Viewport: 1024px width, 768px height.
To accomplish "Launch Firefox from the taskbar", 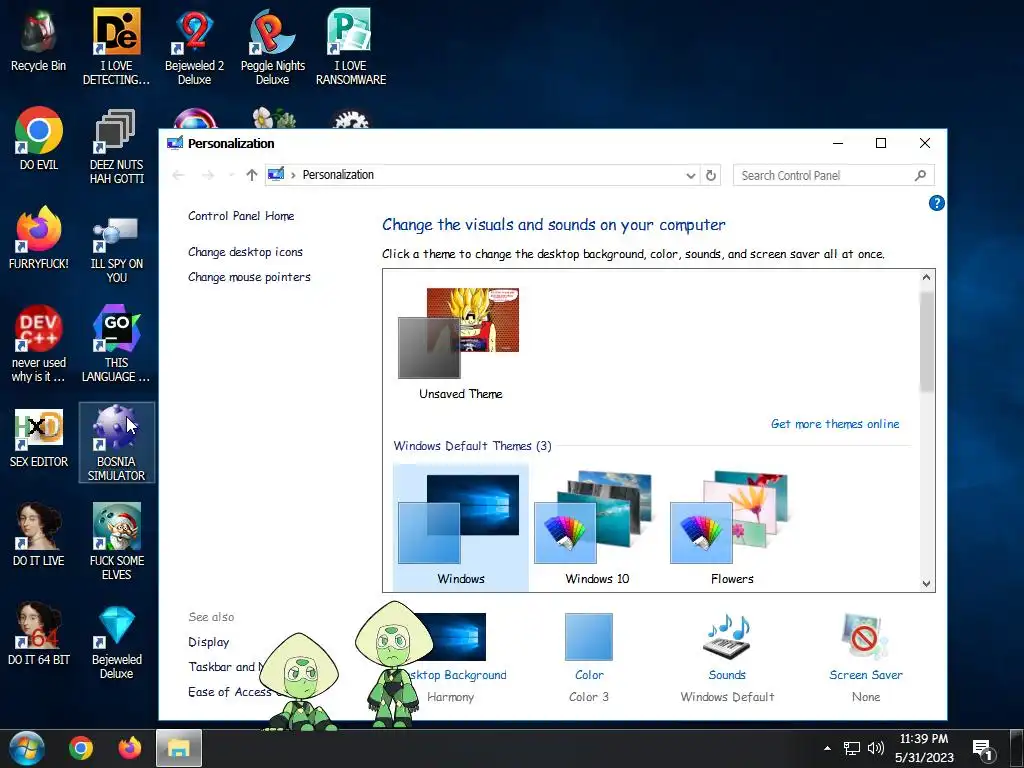I will (x=130, y=748).
